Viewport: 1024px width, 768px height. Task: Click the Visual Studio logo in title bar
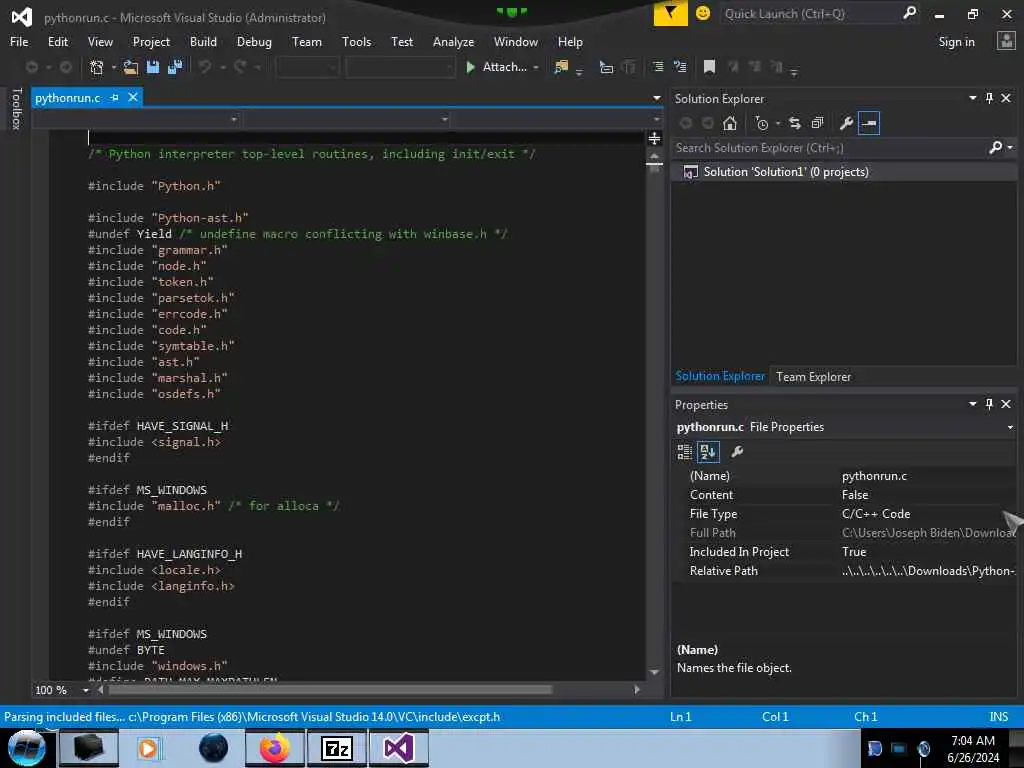pyautogui.click(x=22, y=17)
